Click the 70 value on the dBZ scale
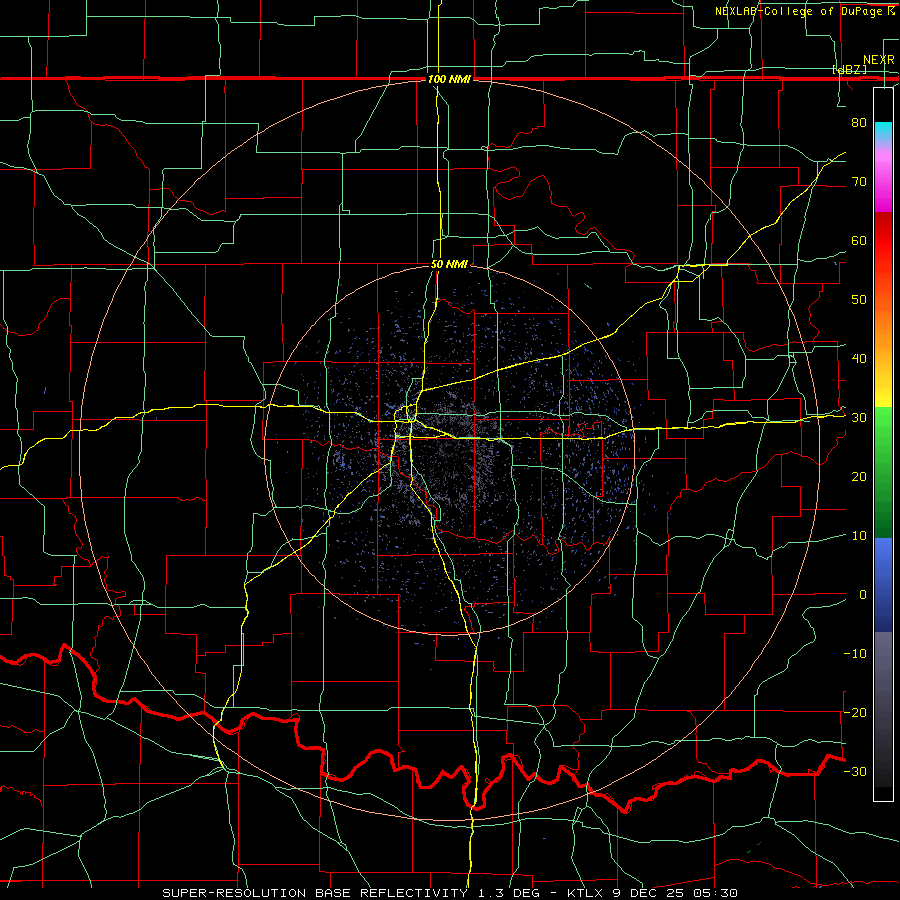900x900 pixels. tap(859, 182)
